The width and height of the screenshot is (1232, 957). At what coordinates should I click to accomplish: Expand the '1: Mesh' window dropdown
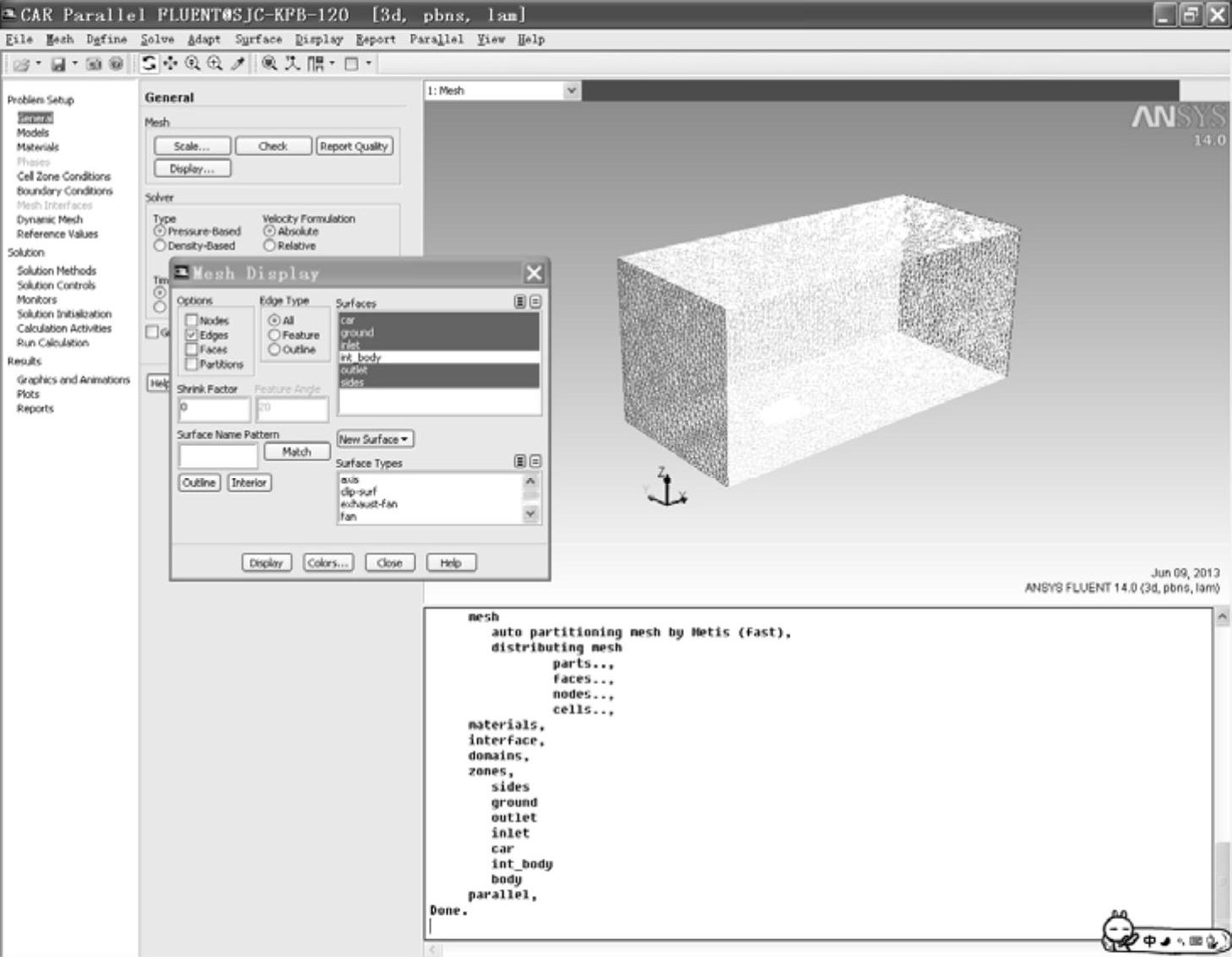click(571, 90)
